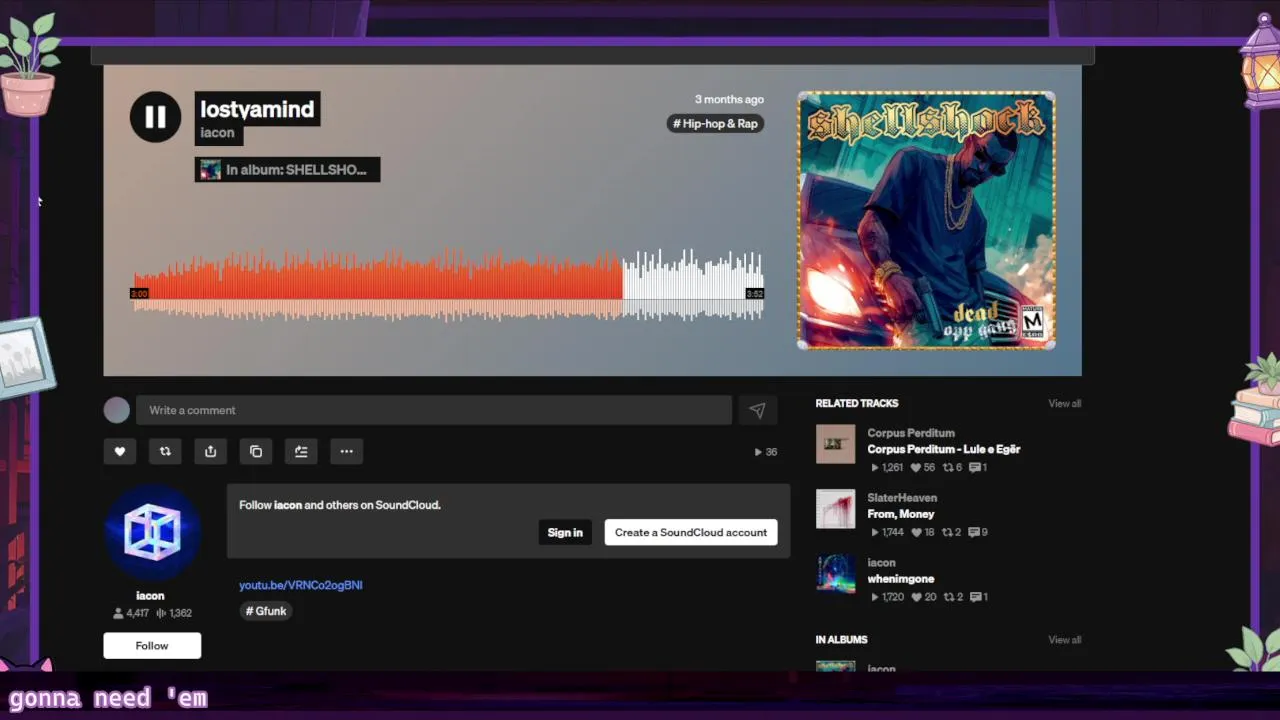The height and width of the screenshot is (720, 1280).
Task: Click the Write a comment field
Action: click(x=434, y=410)
